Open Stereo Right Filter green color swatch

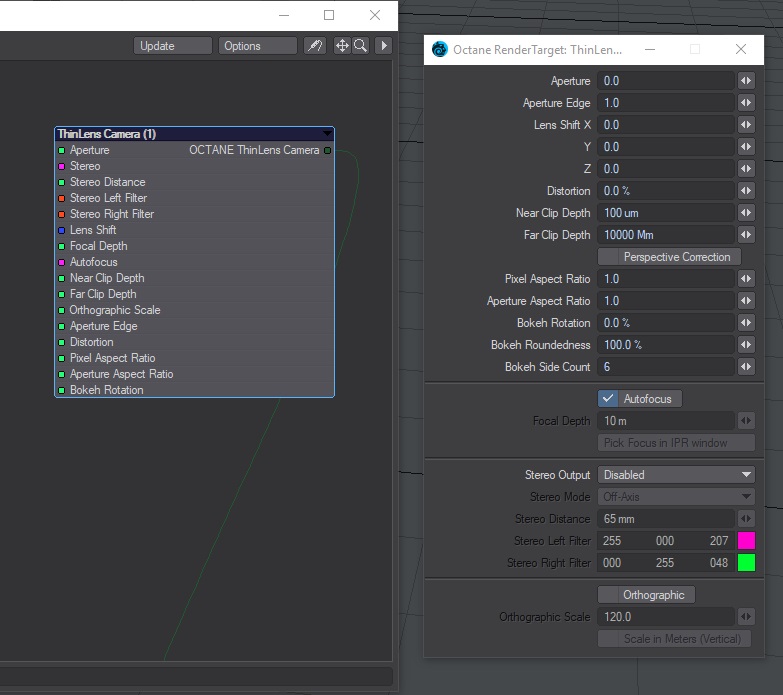click(x=746, y=562)
